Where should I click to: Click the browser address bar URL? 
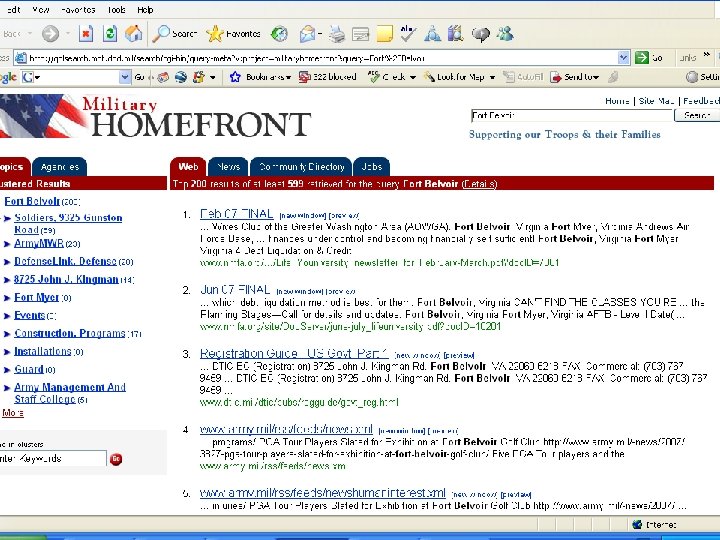pos(317,58)
